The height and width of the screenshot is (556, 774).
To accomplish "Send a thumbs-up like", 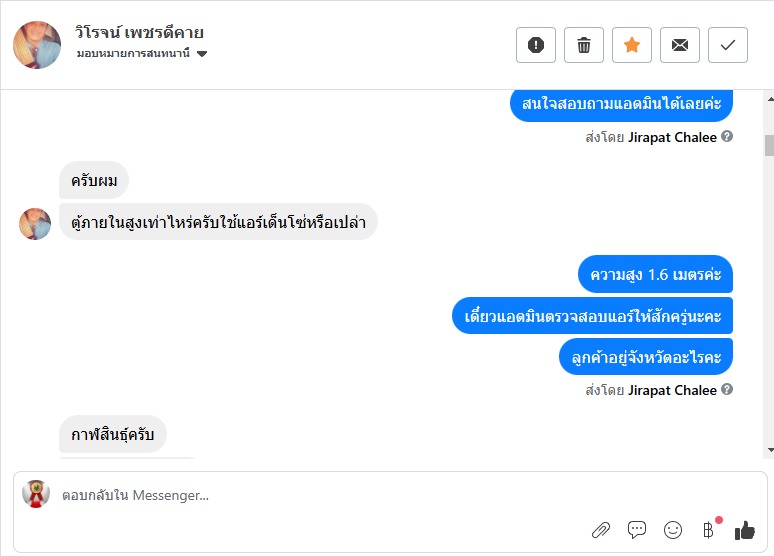I will (x=744, y=530).
